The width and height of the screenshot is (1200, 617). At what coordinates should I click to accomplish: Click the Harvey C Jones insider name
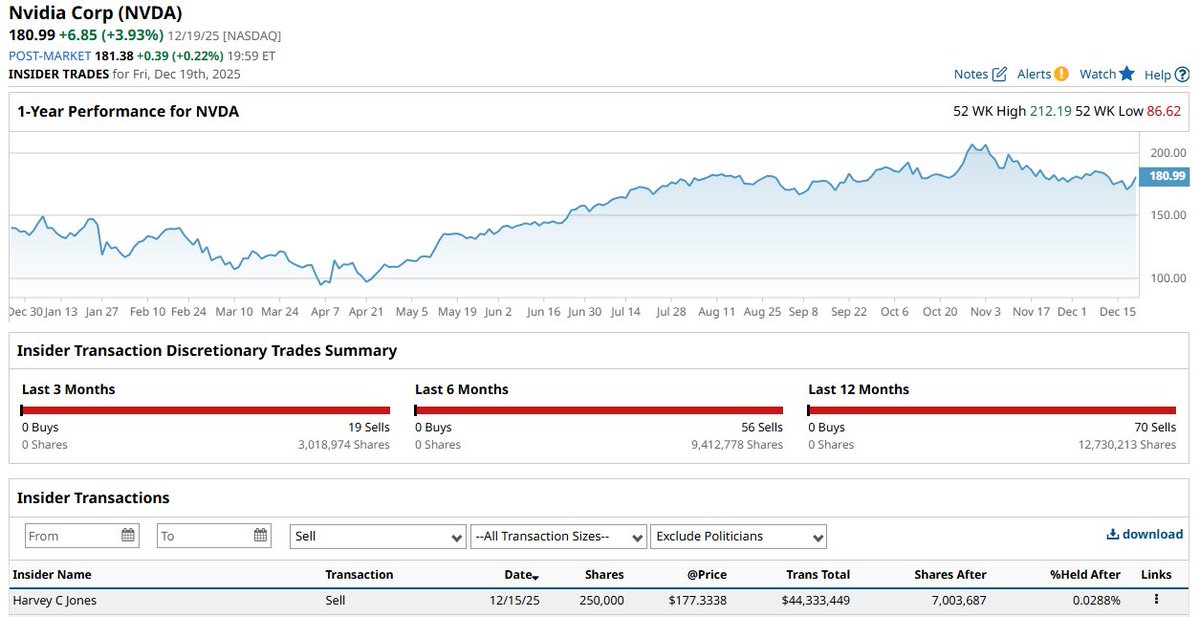[x=55, y=601]
